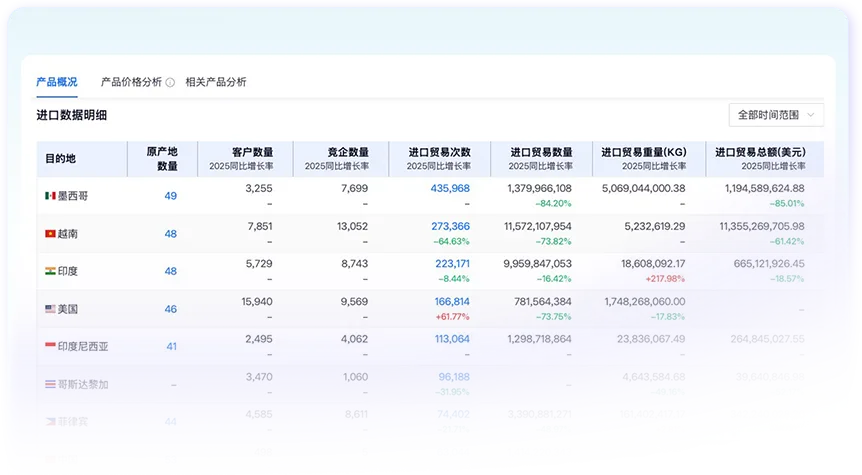The image size is (862, 475).
Task: Click competitor count 13,052
Action: pos(352,226)
